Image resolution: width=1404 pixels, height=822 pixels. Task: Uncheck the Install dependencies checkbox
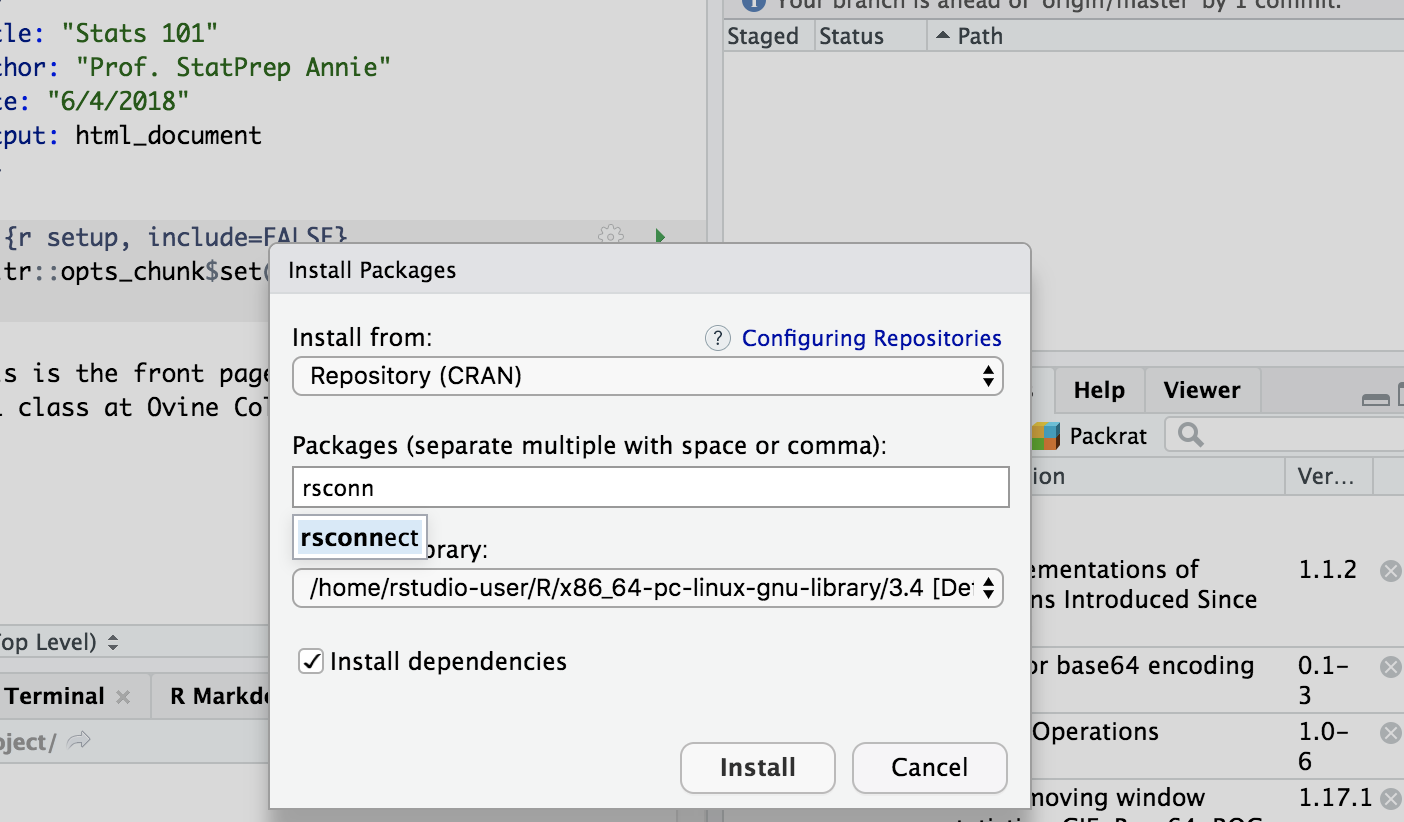311,662
